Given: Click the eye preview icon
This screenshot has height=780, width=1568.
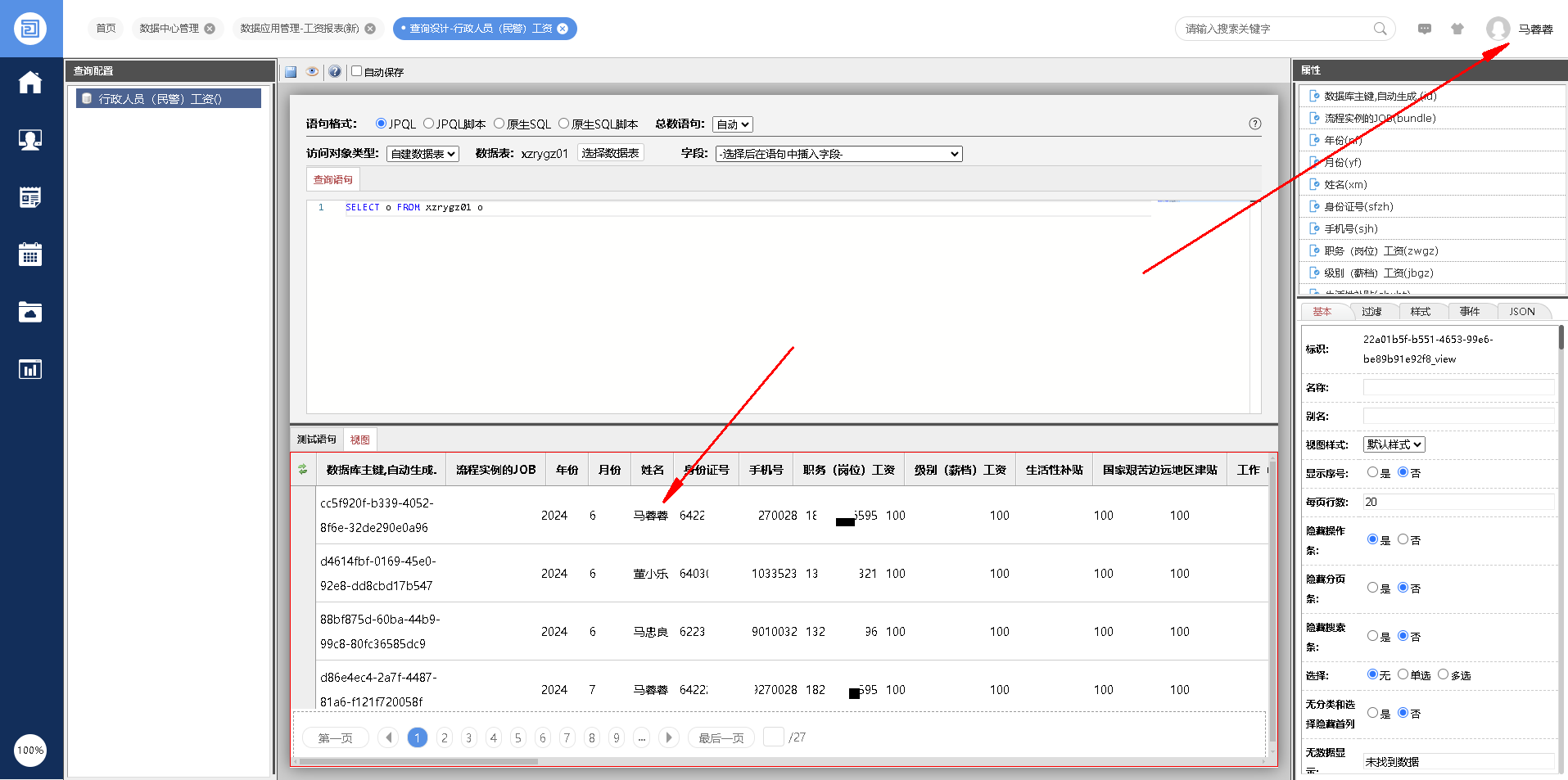Looking at the screenshot, I should point(312,72).
